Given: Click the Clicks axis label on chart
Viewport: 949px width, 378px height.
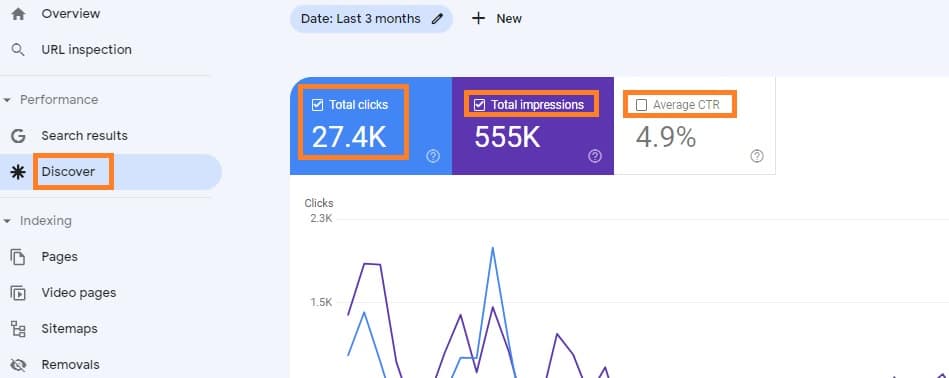Looking at the screenshot, I should click(319, 203).
